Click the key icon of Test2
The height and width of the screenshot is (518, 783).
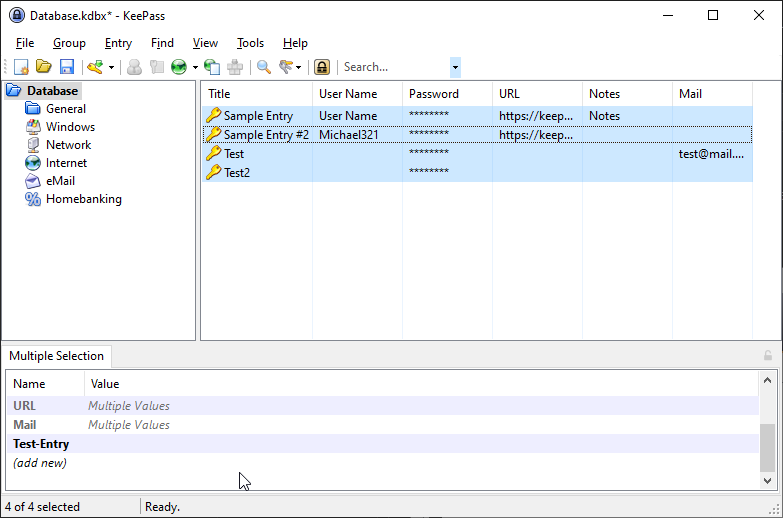tap(214, 172)
